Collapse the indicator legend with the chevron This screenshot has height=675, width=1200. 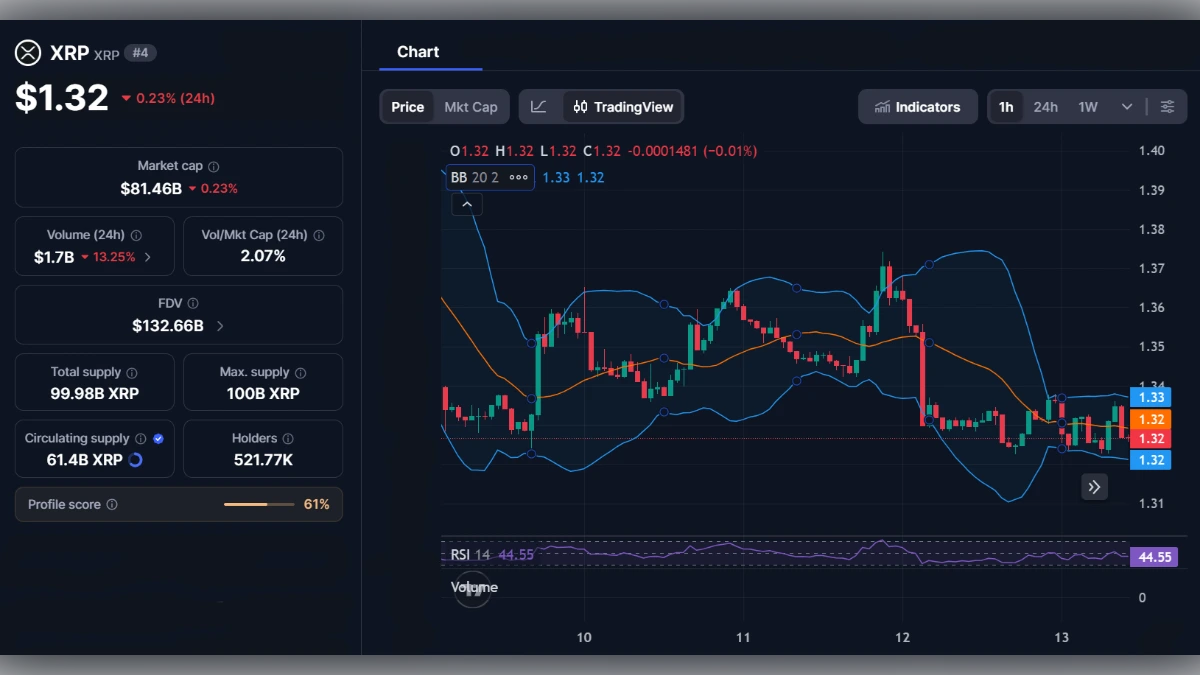(x=467, y=203)
